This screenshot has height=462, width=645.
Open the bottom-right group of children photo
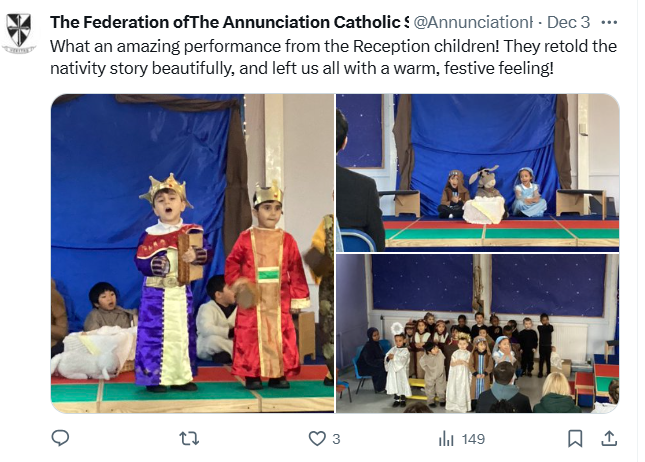pos(477,333)
